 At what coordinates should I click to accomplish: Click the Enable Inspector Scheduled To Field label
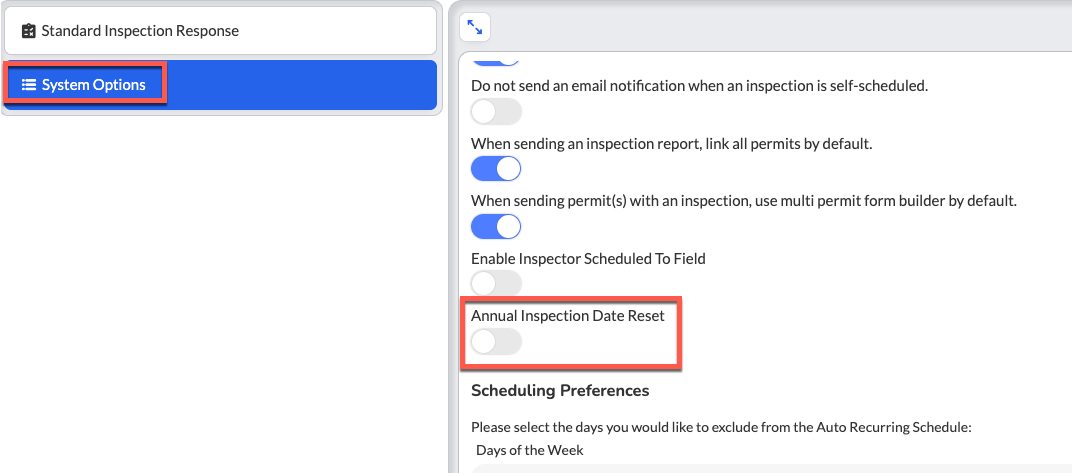[x=588, y=259]
